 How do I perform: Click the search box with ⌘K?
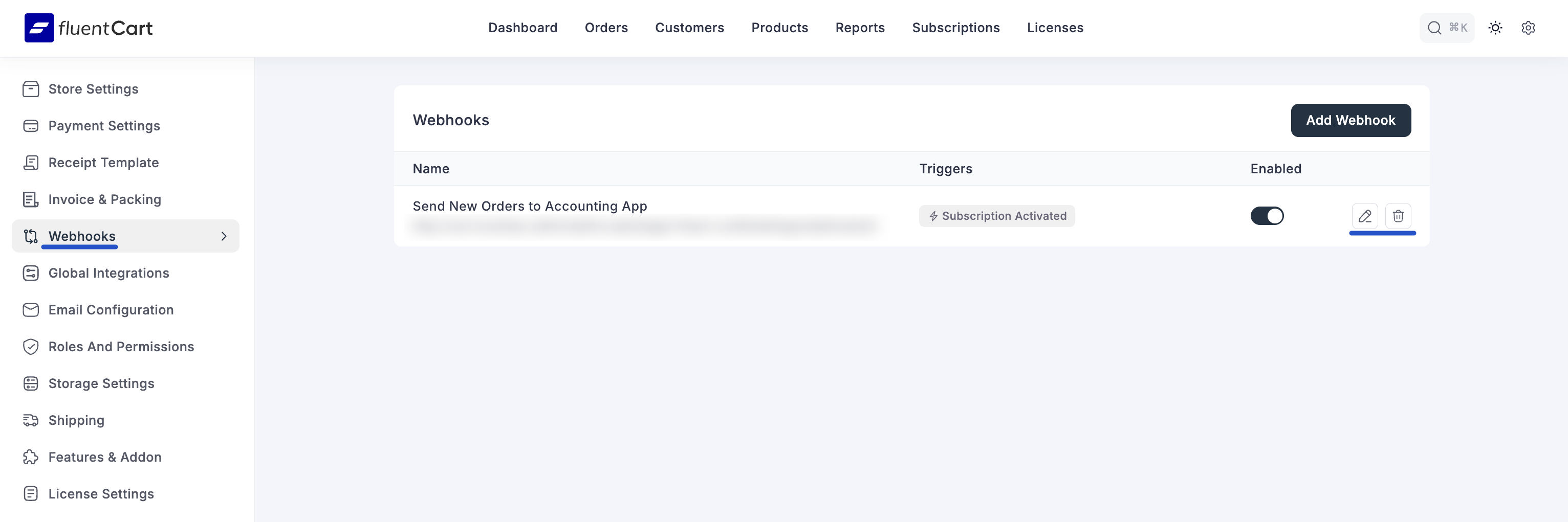(1446, 28)
